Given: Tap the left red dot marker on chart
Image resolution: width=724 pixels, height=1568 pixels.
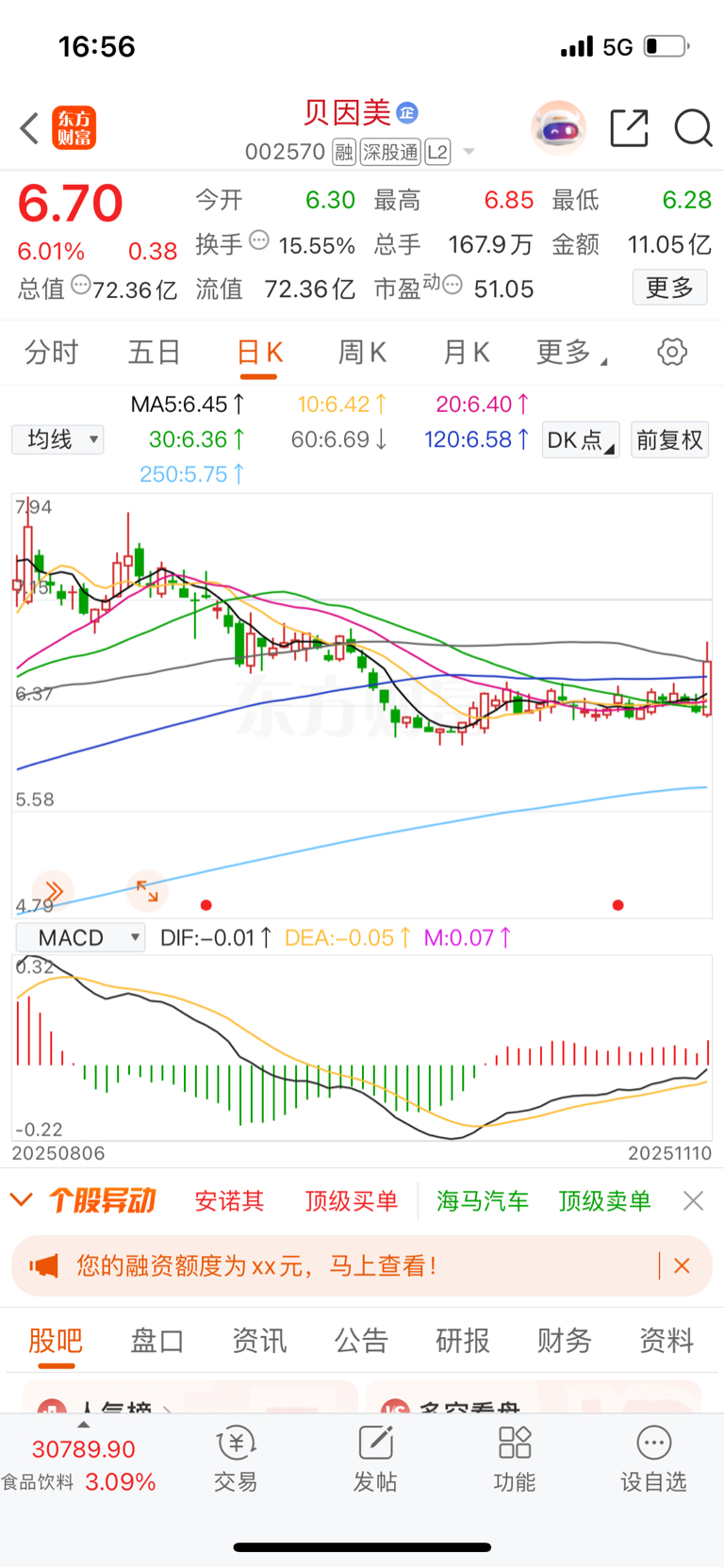Looking at the screenshot, I should click(x=206, y=905).
